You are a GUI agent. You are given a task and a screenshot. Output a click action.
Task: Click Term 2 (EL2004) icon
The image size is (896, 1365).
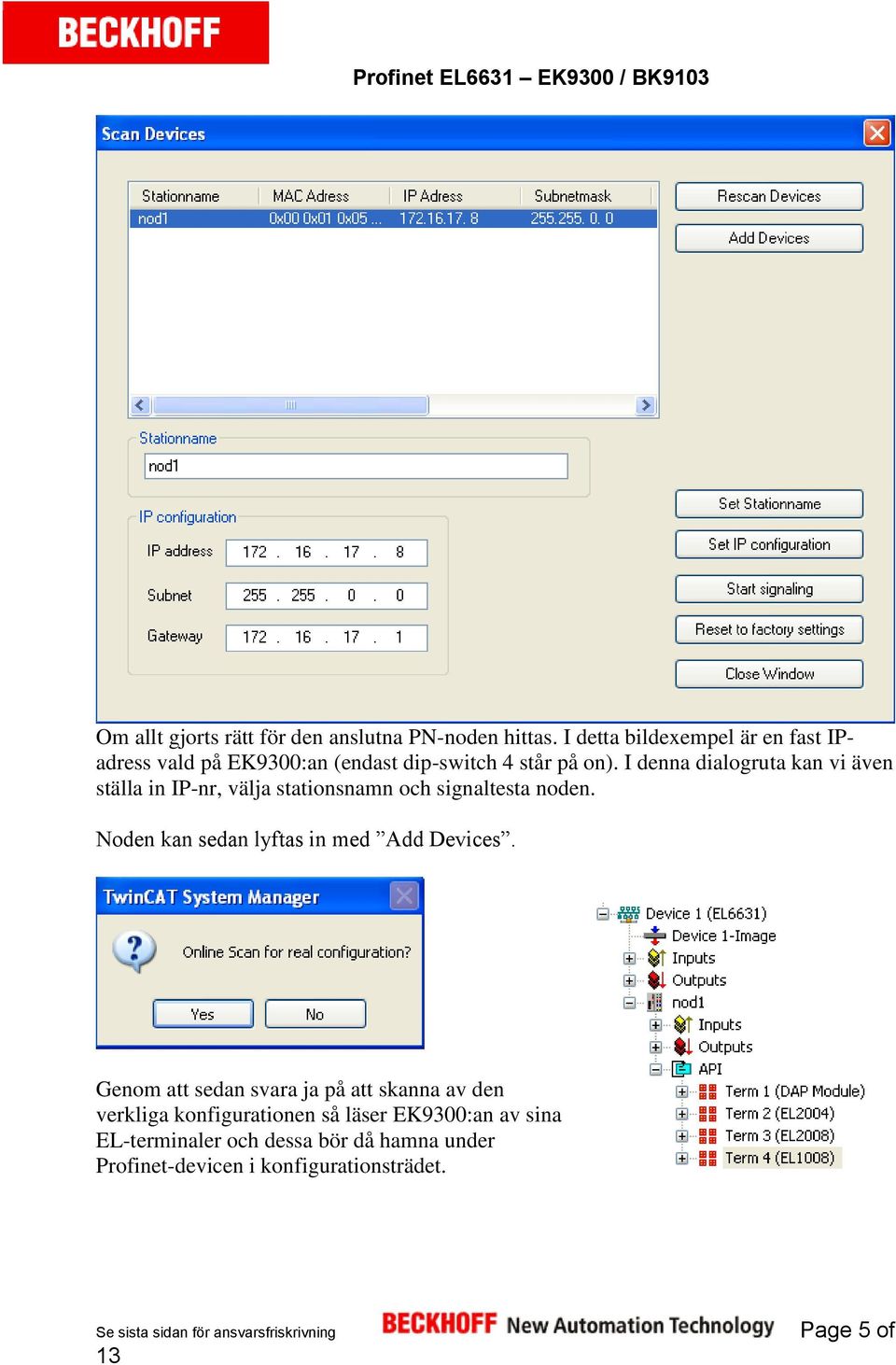pos(708,1114)
